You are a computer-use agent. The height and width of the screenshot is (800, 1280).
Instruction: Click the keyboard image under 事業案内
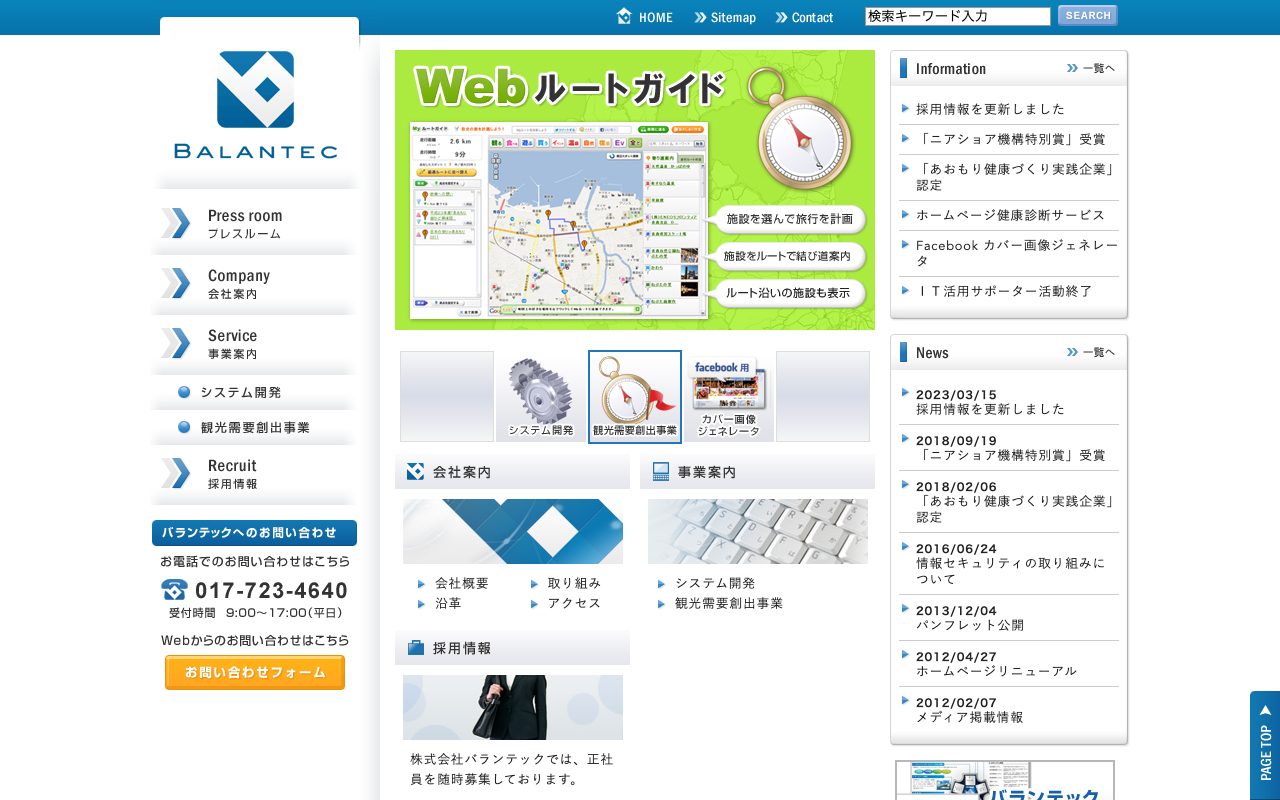click(758, 532)
